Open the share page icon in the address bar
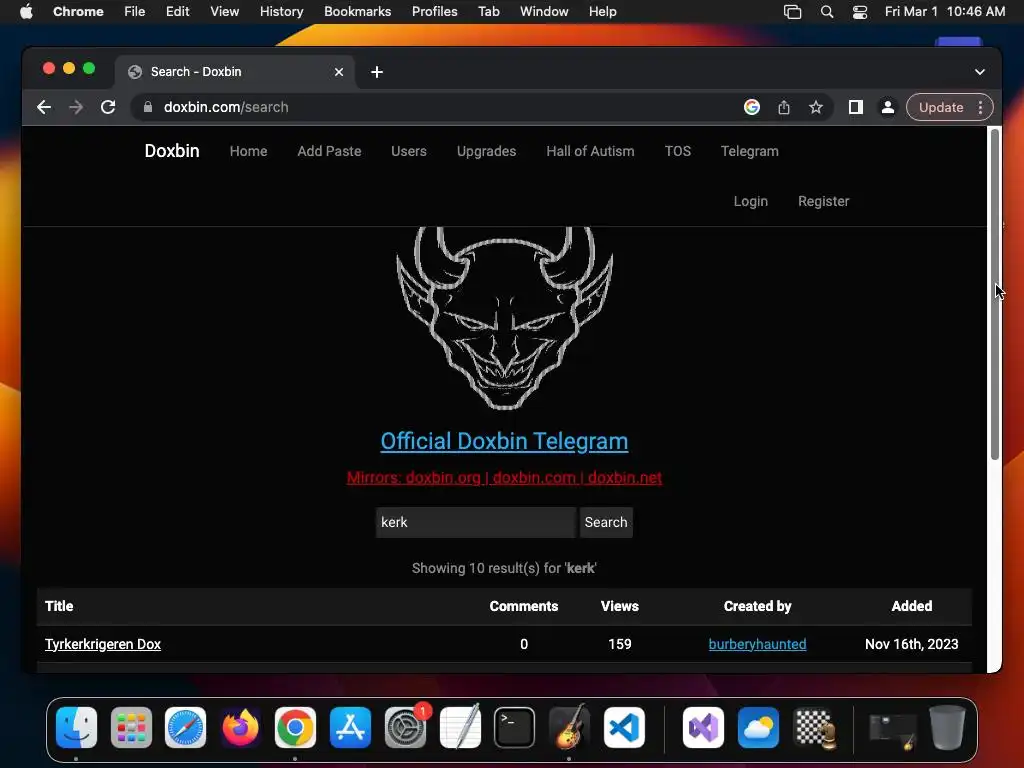The height and width of the screenshot is (768, 1024). (784, 107)
